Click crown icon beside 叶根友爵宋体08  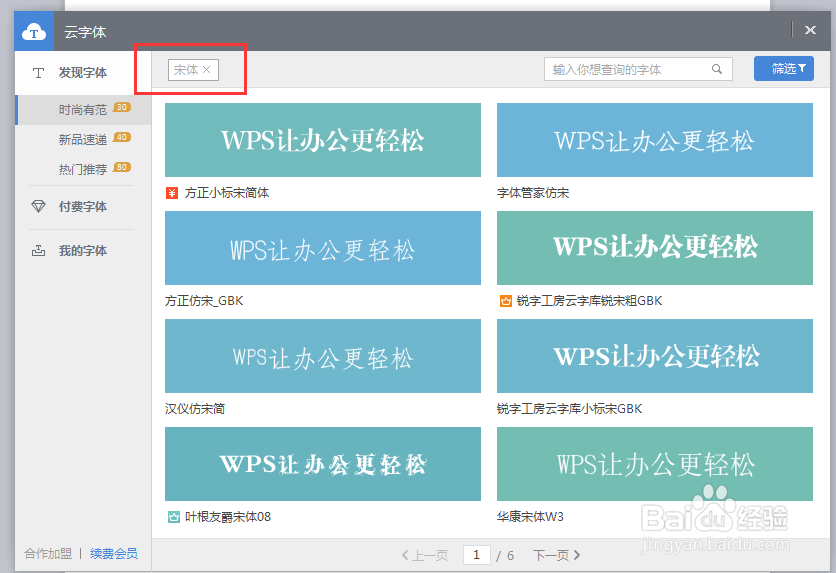click(173, 517)
